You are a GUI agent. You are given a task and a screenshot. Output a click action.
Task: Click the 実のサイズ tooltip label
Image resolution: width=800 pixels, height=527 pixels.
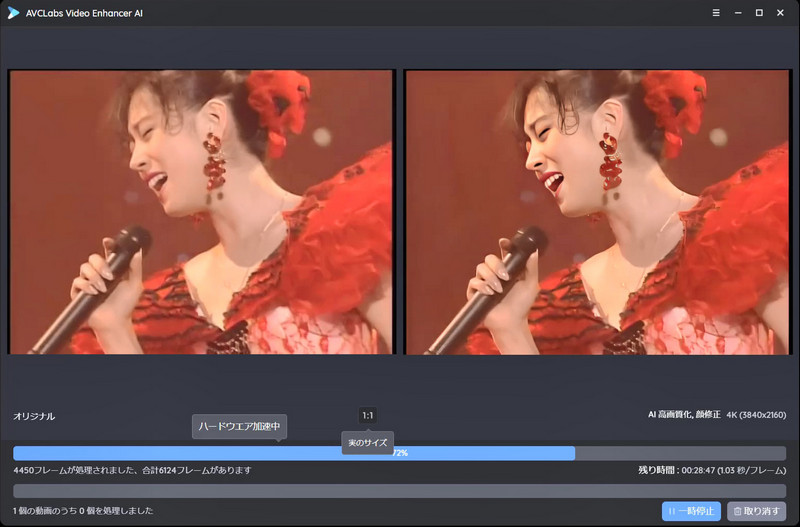(367, 442)
